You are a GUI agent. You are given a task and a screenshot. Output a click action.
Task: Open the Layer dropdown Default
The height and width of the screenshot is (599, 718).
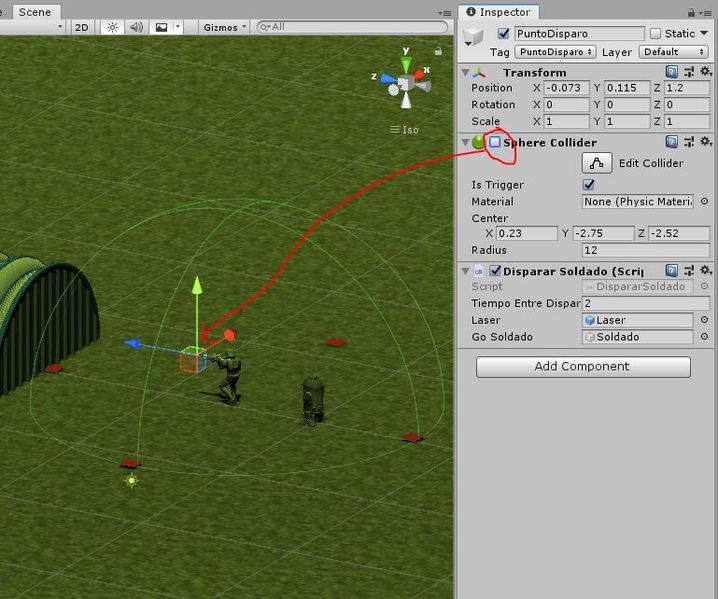[x=674, y=52]
